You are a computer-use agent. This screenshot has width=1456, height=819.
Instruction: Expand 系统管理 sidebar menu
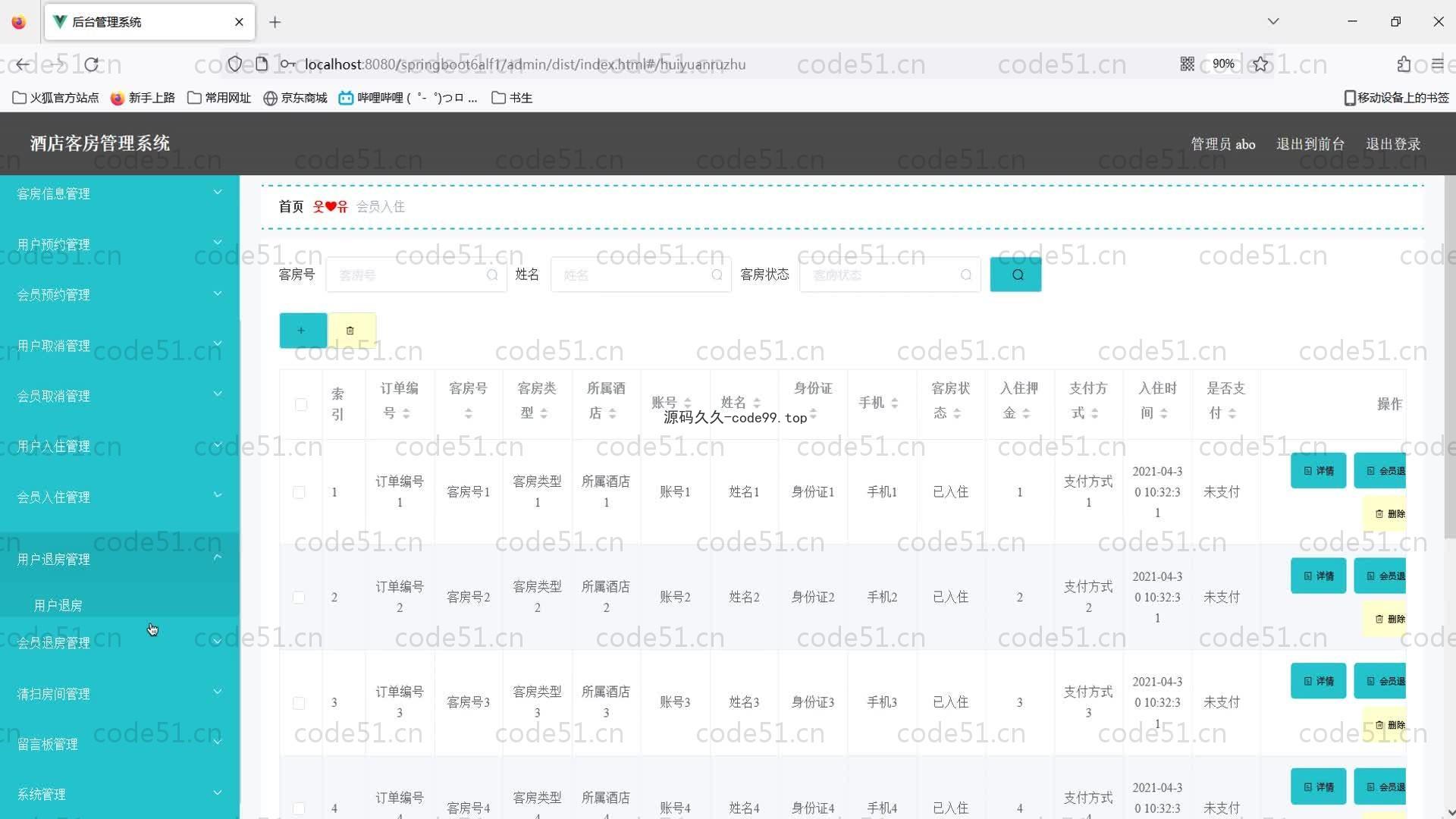coord(120,794)
